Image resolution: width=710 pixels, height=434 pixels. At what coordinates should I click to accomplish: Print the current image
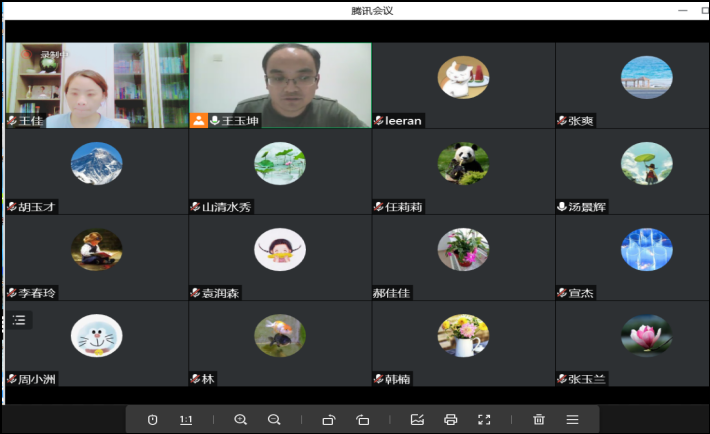(x=450, y=420)
